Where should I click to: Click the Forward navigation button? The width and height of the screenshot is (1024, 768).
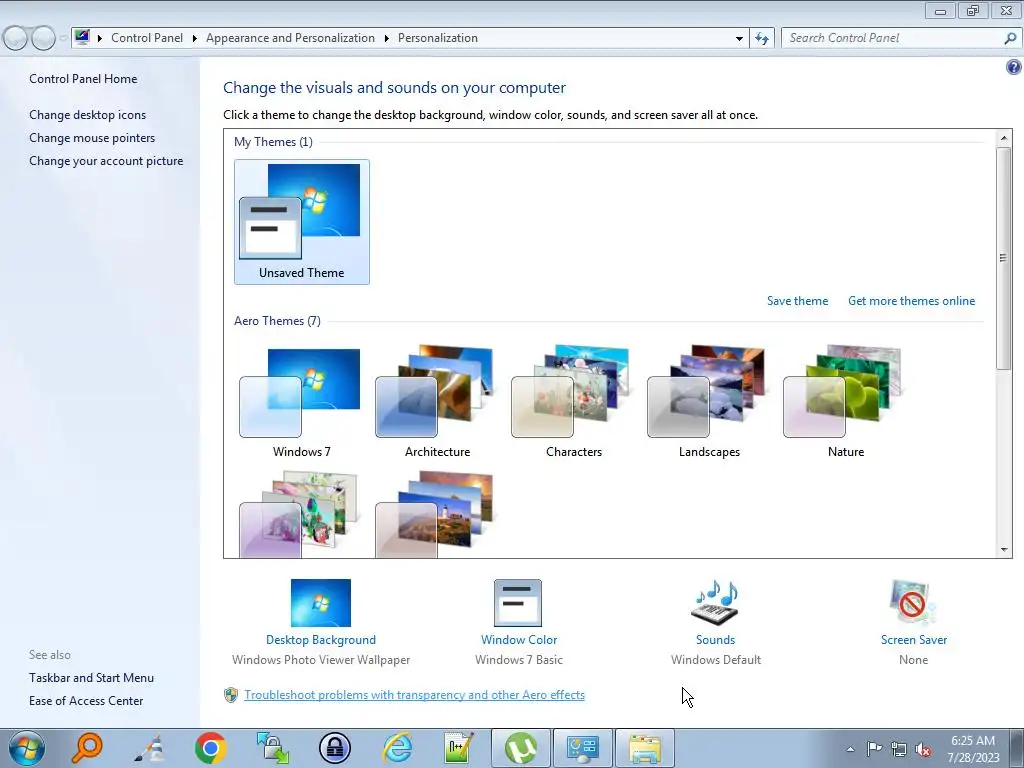point(43,39)
